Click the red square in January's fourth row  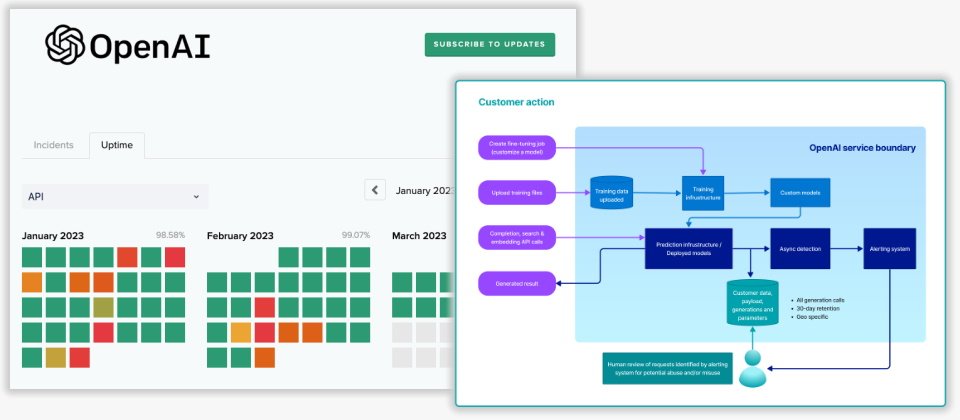click(x=103, y=332)
